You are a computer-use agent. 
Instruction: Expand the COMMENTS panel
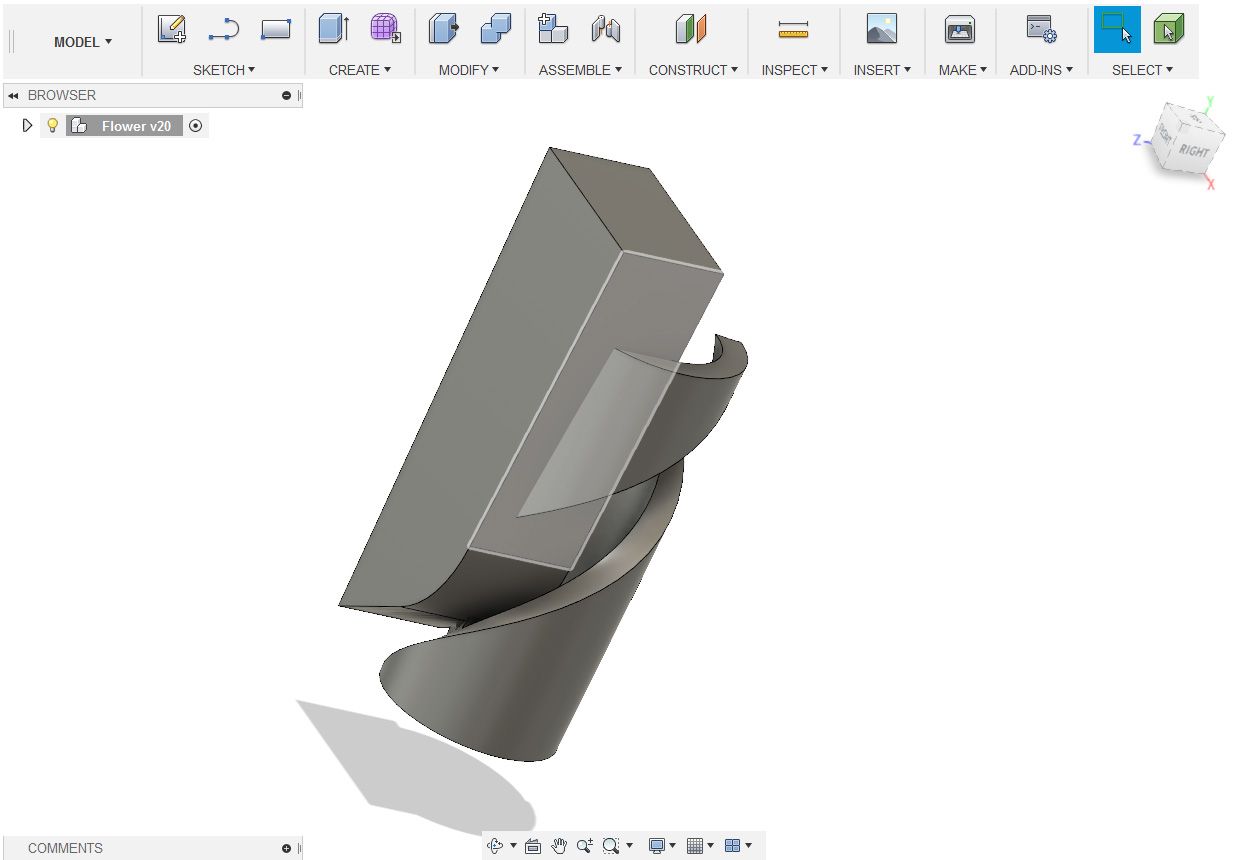[x=286, y=849]
